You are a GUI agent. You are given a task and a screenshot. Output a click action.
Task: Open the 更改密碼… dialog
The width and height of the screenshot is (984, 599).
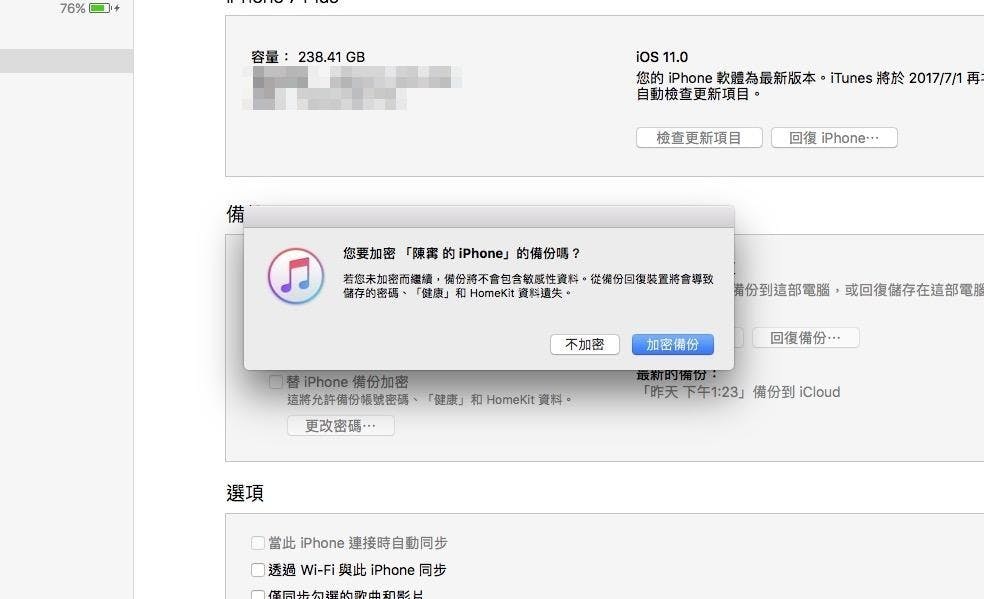click(341, 425)
